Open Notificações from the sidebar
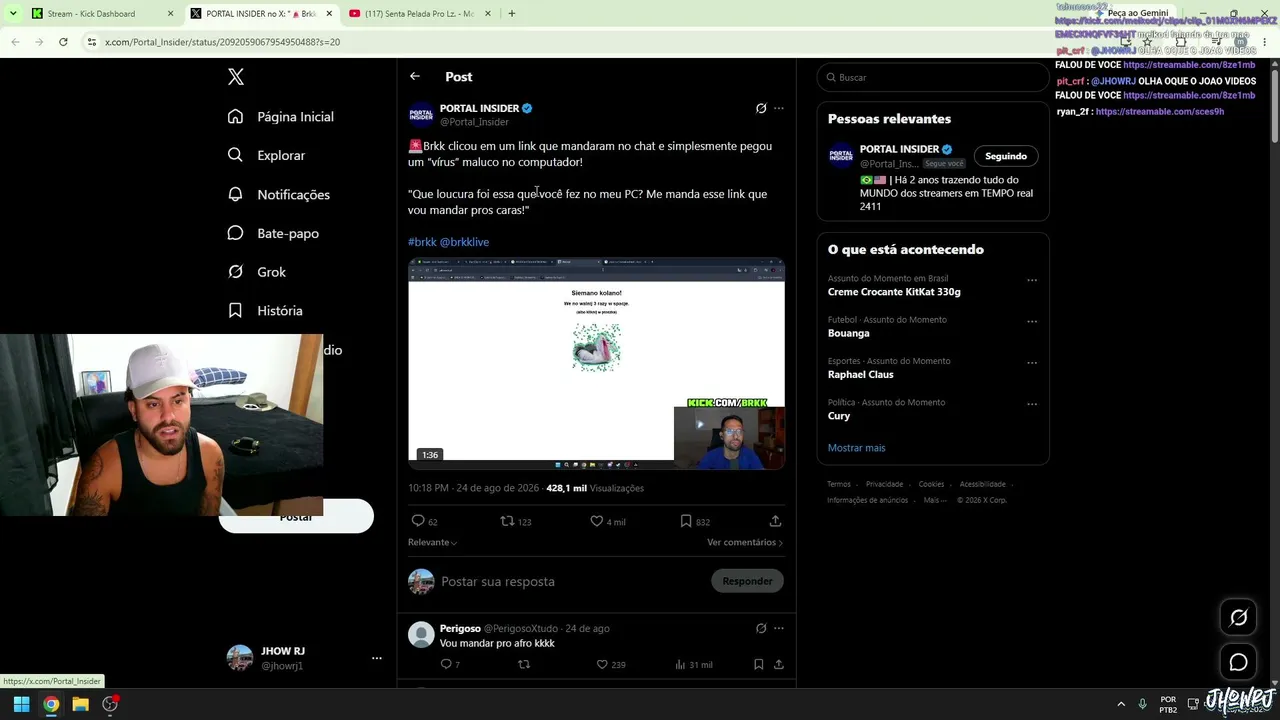The height and width of the screenshot is (720, 1280). pyautogui.click(x=279, y=194)
